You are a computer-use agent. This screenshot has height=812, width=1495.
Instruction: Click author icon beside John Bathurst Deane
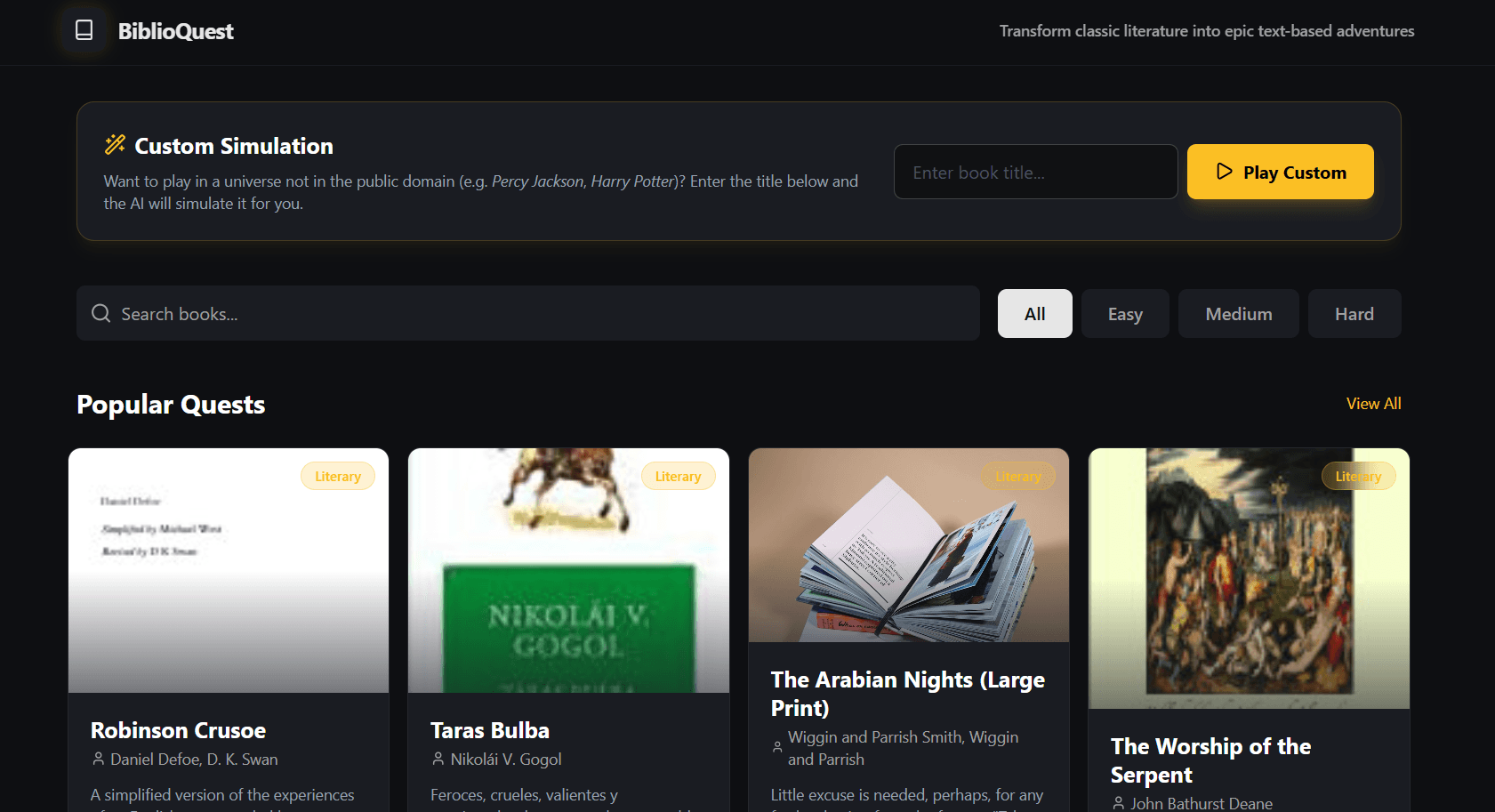(x=1118, y=803)
